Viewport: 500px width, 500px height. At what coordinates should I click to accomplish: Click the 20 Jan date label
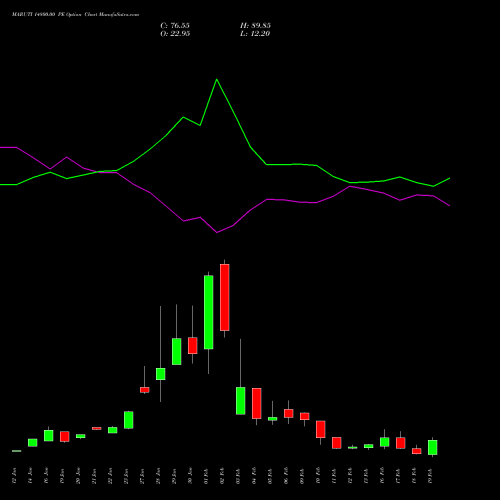click(78, 476)
